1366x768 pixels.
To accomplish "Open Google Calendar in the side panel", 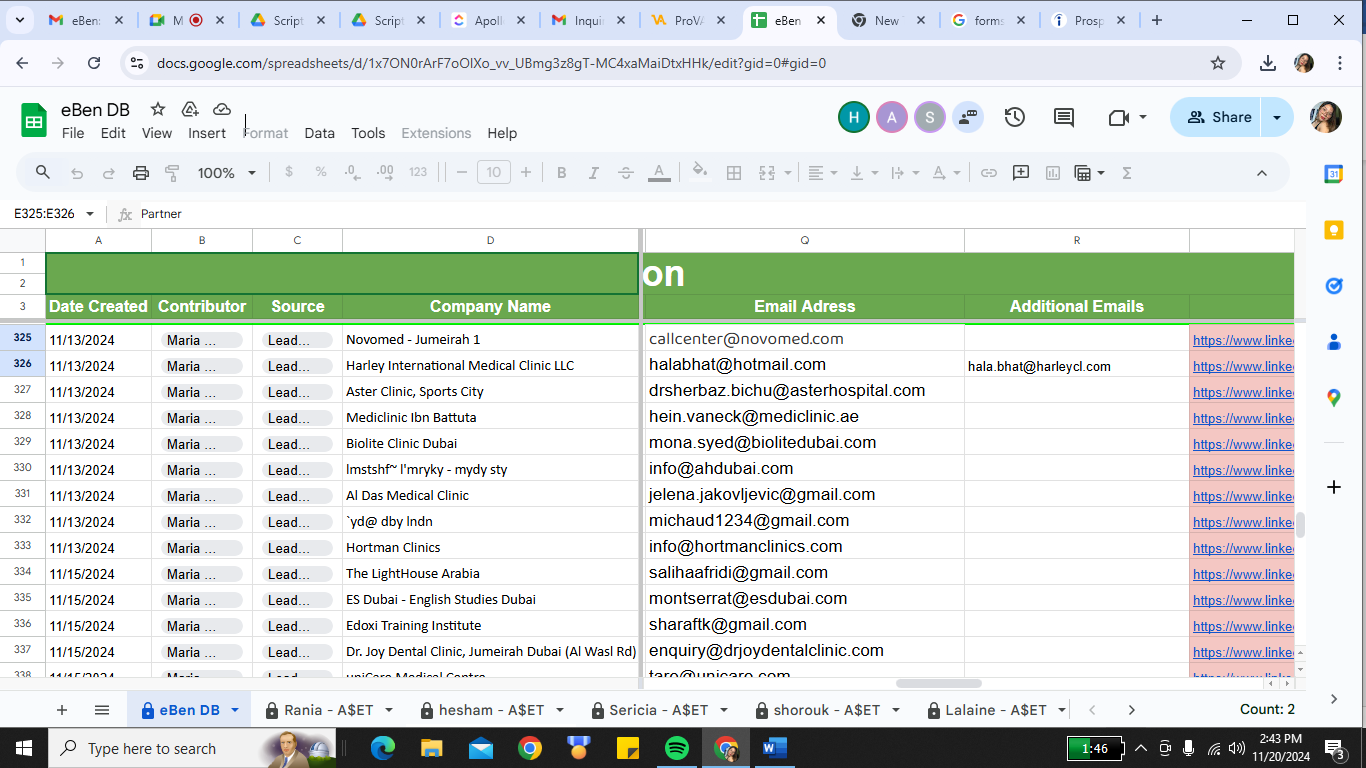I will pyautogui.click(x=1333, y=174).
